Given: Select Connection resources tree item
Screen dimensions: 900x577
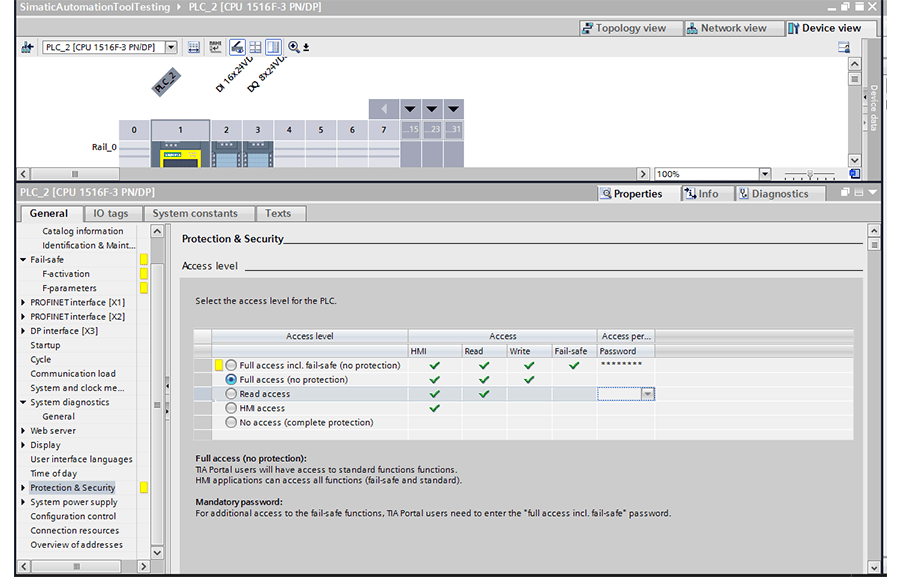Looking at the screenshot, I should pyautogui.click(x=75, y=530).
